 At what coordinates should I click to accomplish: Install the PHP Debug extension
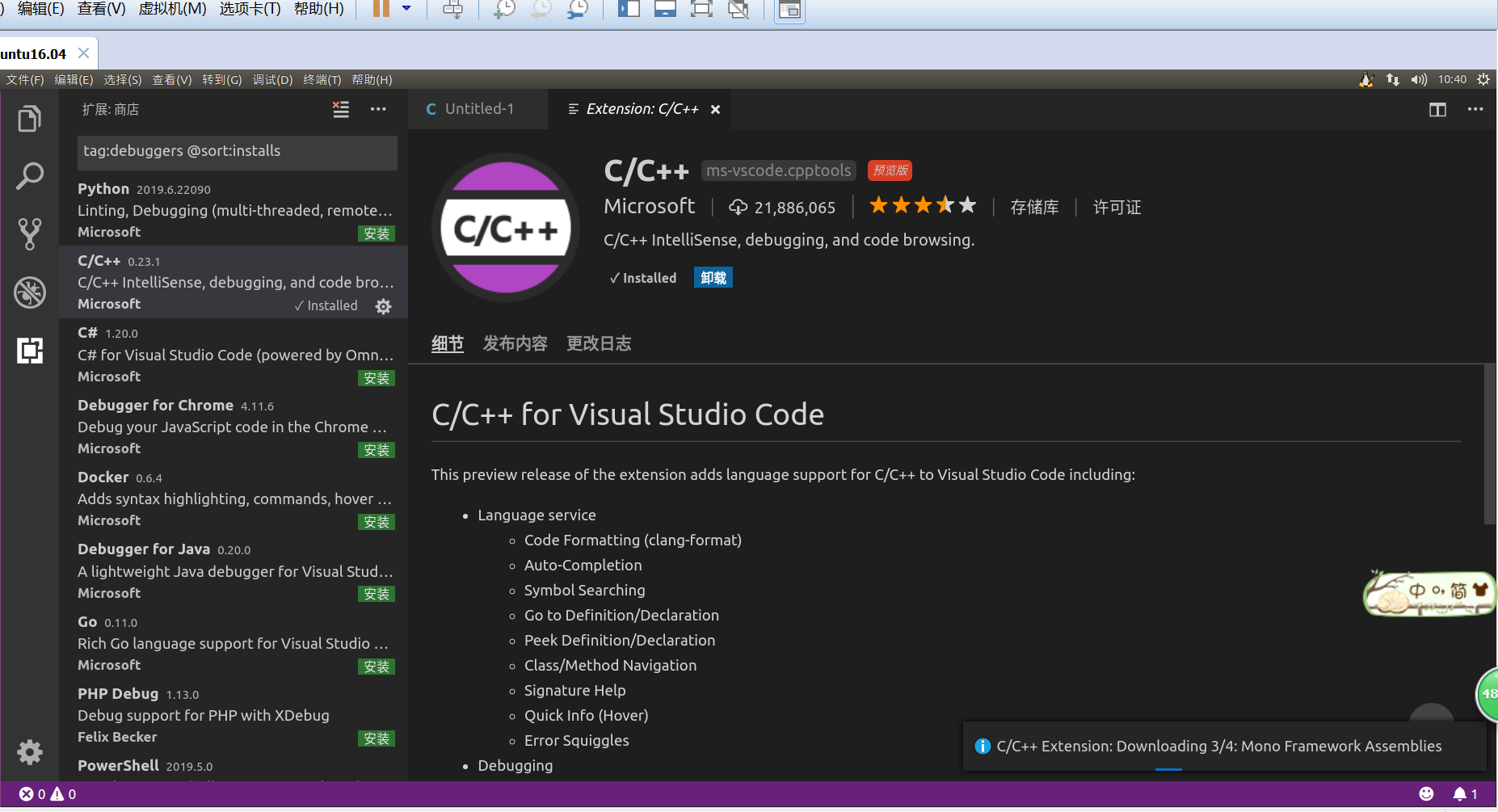point(377,738)
